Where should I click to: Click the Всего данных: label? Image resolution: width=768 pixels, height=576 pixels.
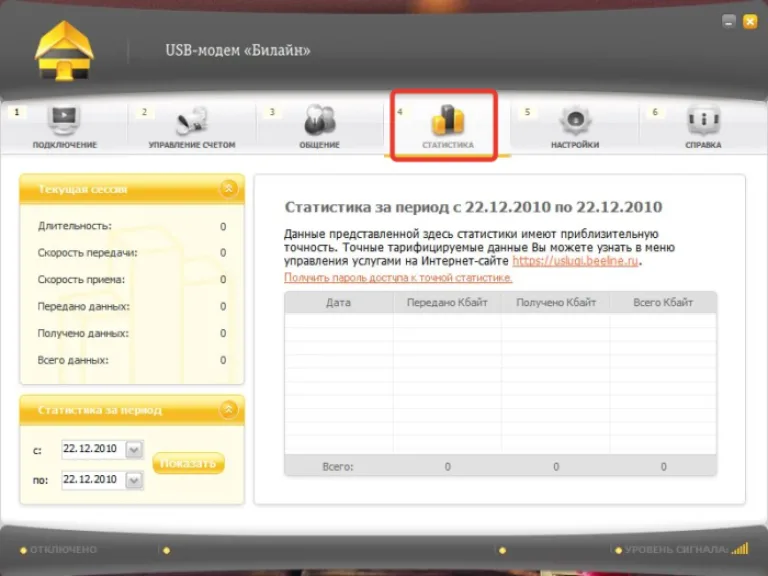(x=73, y=360)
